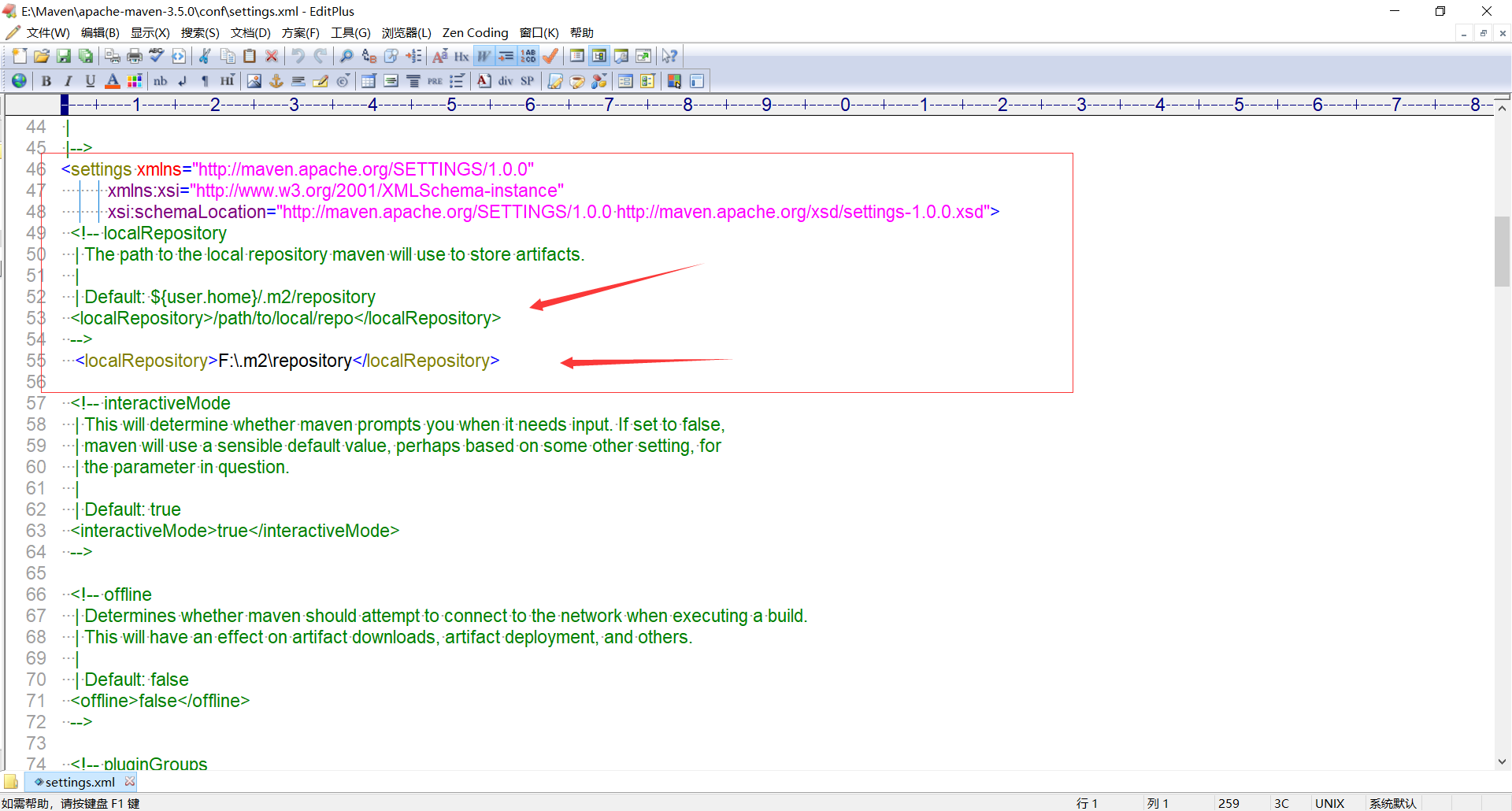Click the UNIX line-ending status field
Image resolution: width=1512 pixels, height=811 pixels.
pos(1330,803)
